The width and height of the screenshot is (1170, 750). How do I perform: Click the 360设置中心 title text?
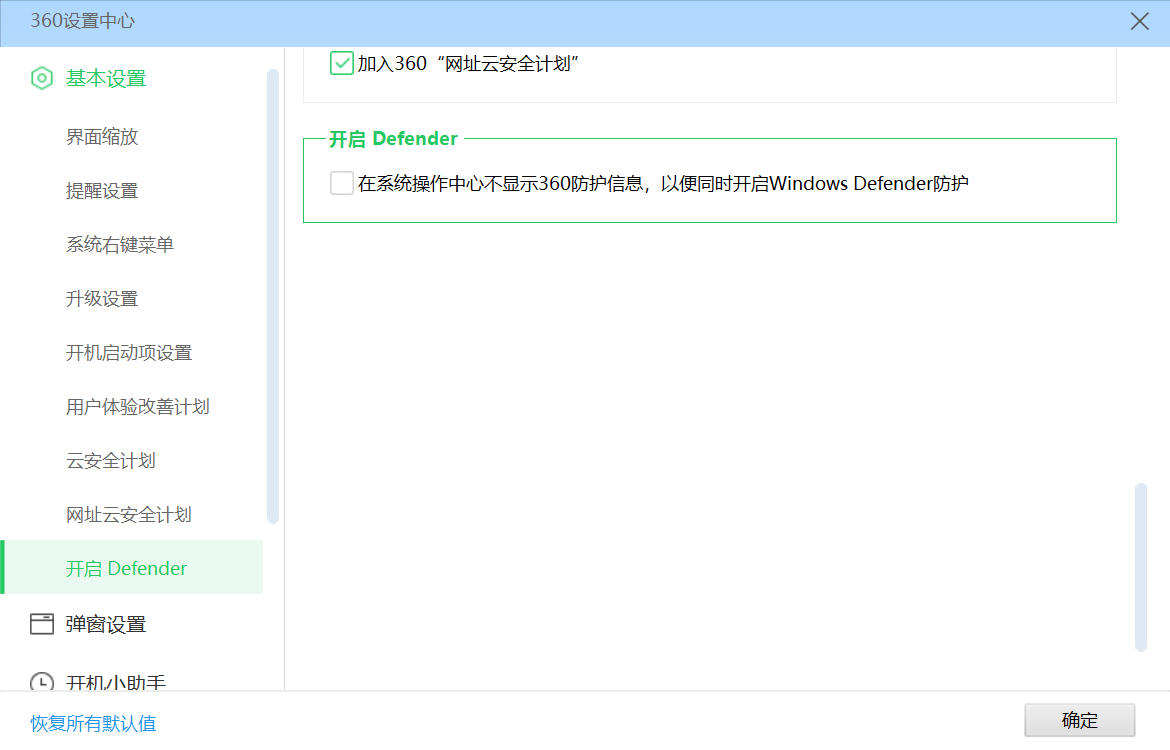(82, 21)
